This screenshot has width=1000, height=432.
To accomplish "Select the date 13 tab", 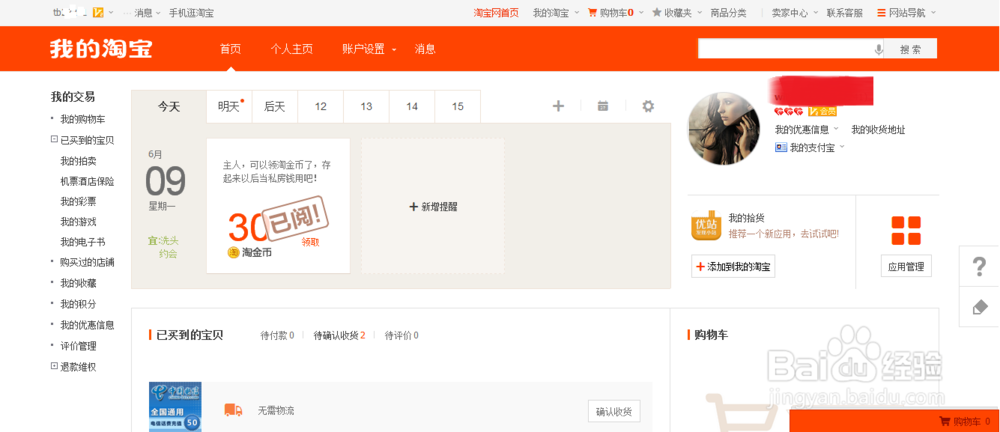I will (x=366, y=107).
